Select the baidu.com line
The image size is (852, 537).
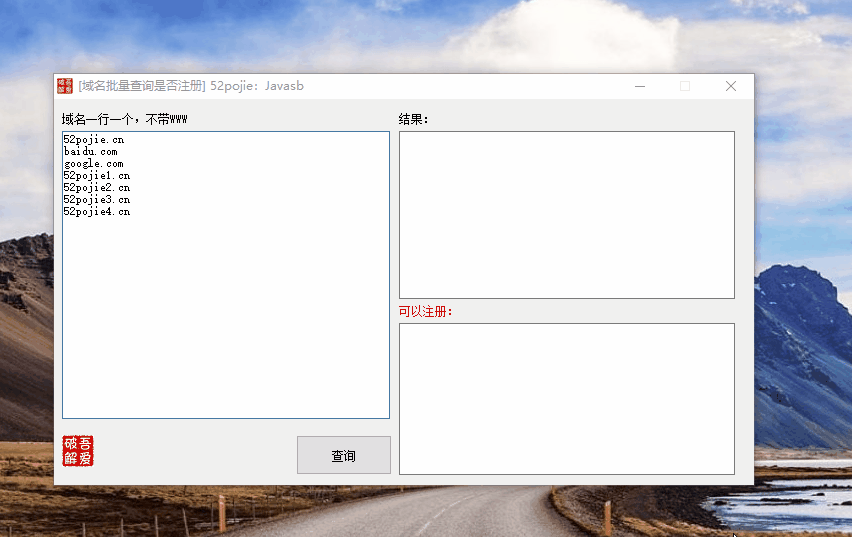point(90,152)
